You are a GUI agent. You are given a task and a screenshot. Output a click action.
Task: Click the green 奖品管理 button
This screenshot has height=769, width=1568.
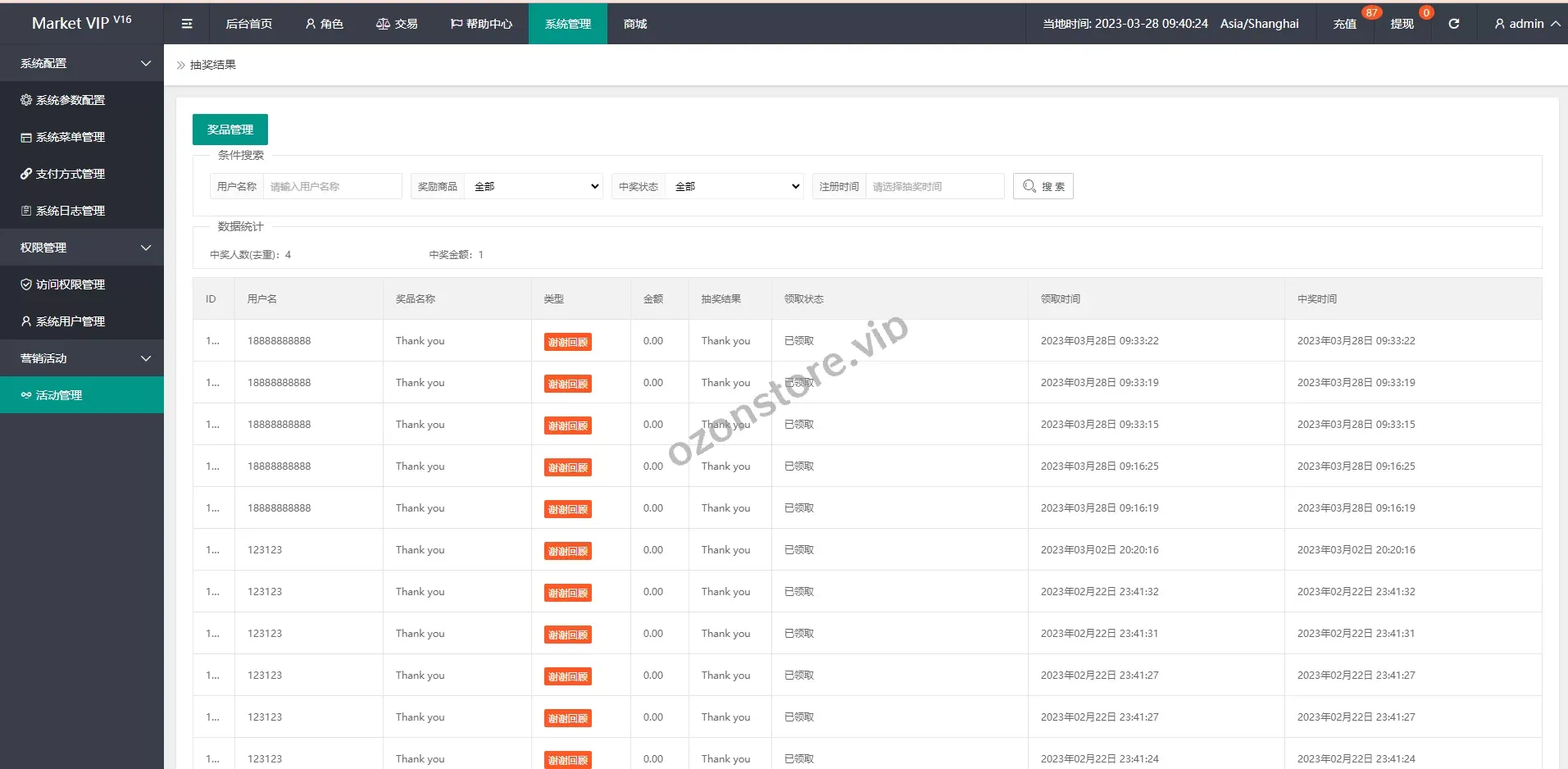tap(230, 130)
